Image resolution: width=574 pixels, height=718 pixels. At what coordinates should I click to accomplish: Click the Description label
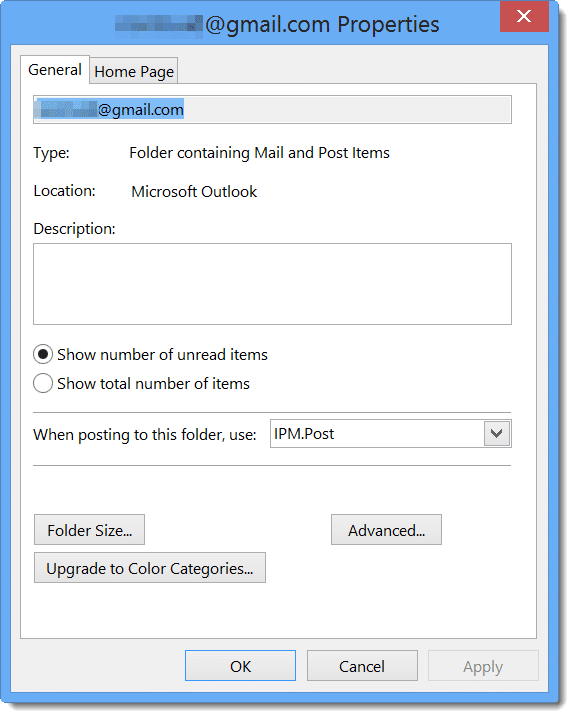tap(74, 228)
